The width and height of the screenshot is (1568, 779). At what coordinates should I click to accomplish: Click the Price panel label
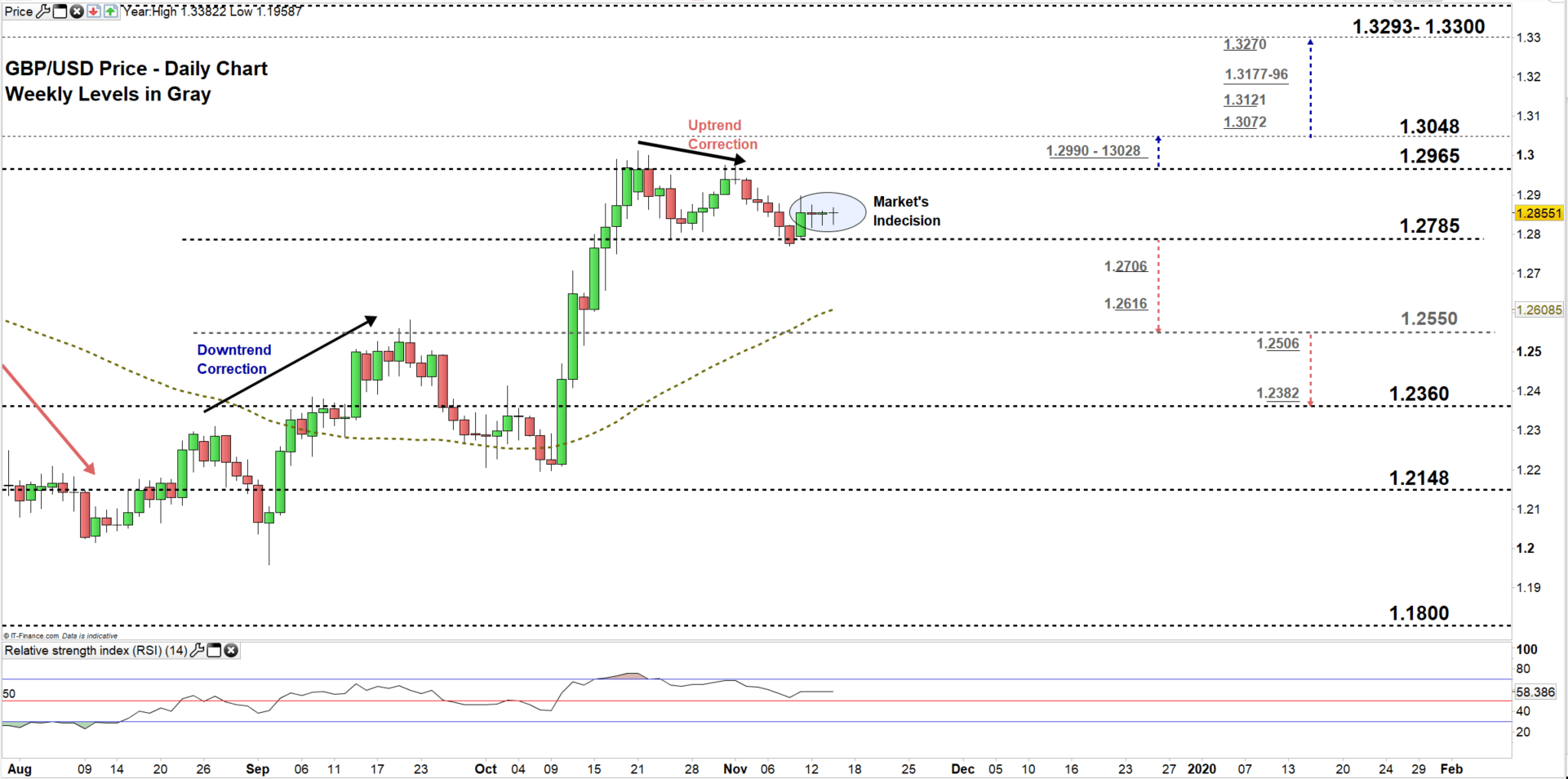[19, 11]
